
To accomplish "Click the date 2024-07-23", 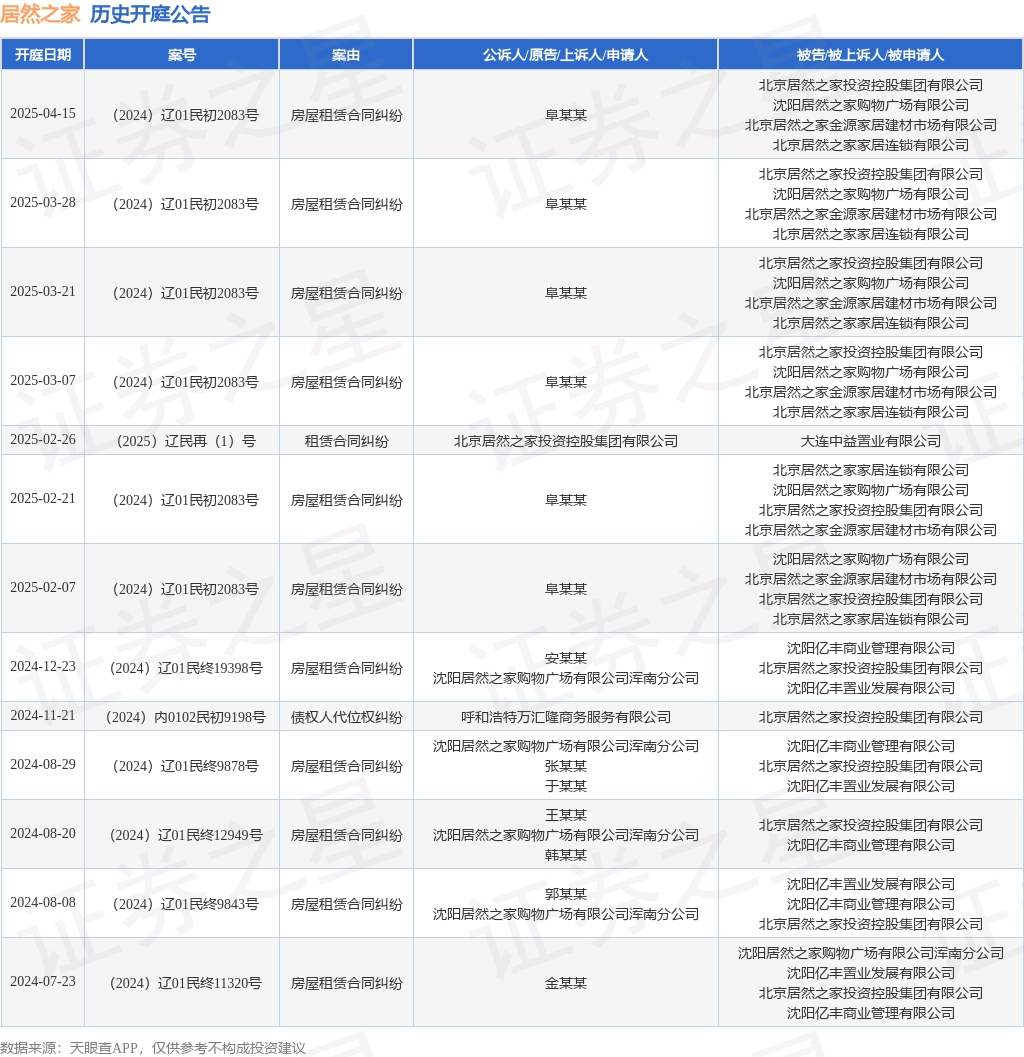I will point(42,981).
